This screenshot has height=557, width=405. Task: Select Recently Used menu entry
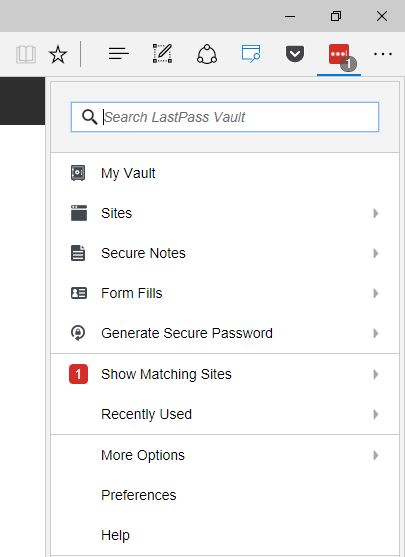225,414
